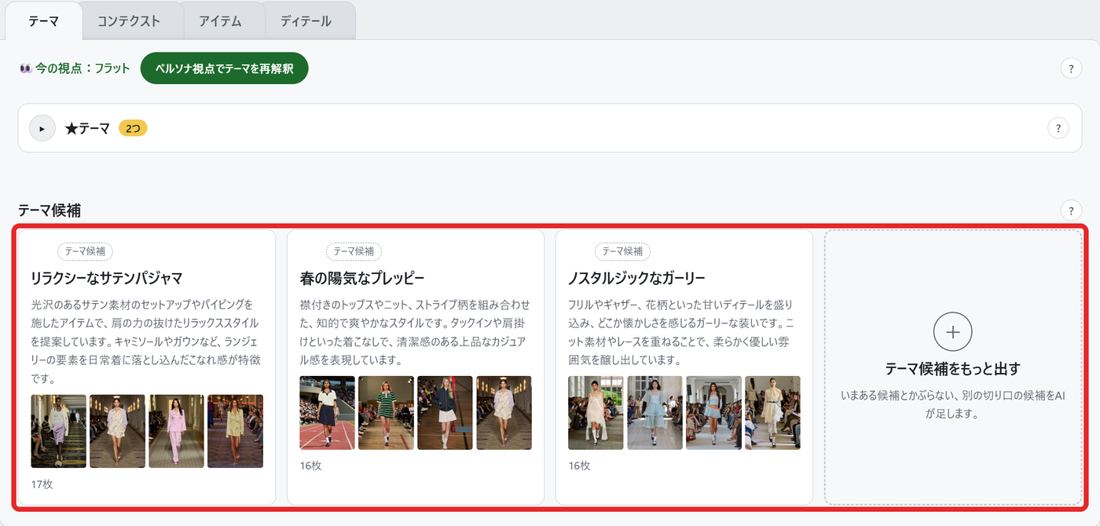Switch to the ディテール tab
Image resolution: width=1100 pixels, height=526 pixels.
pyautogui.click(x=306, y=21)
